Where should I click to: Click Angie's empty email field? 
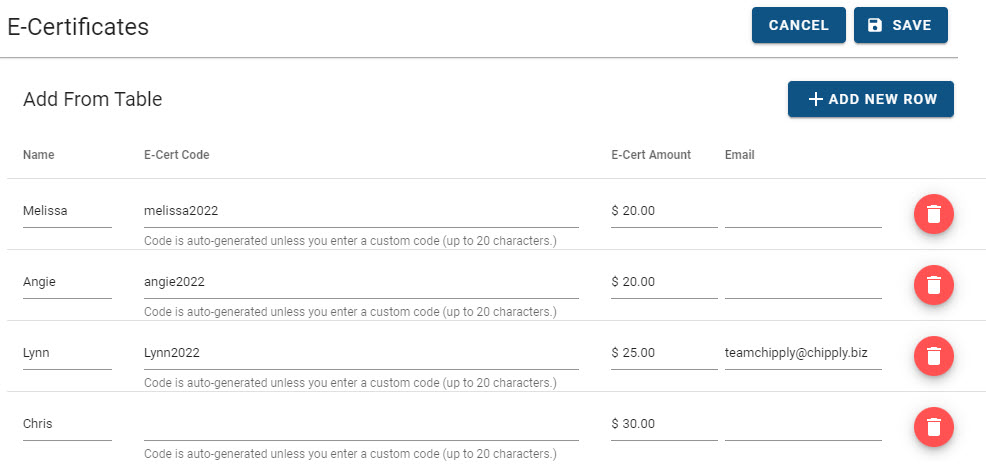coord(803,283)
